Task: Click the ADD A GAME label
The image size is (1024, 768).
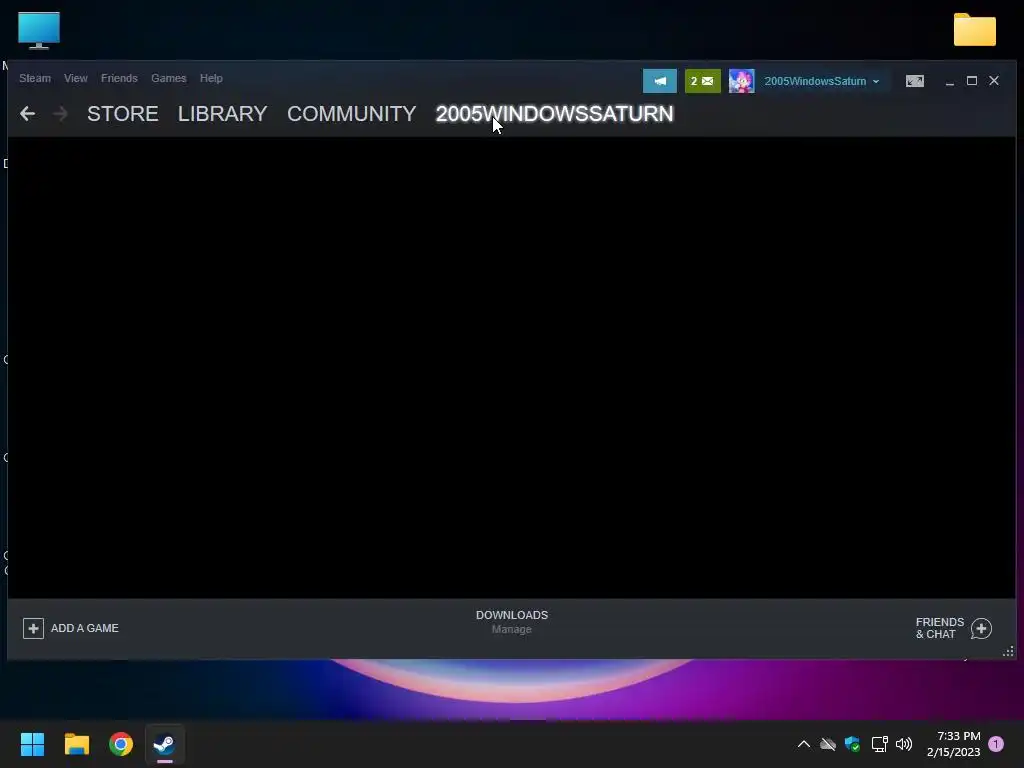Action: (85, 628)
